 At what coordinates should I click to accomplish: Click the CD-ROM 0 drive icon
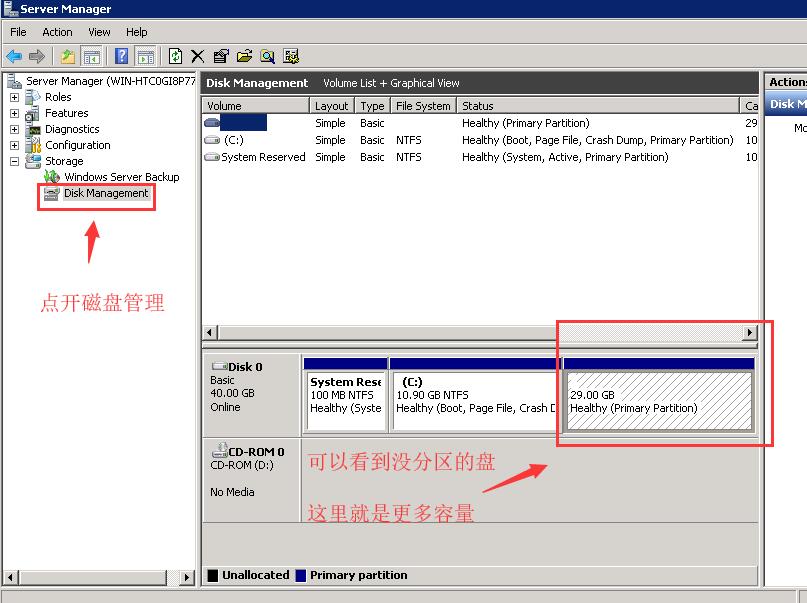[220, 450]
